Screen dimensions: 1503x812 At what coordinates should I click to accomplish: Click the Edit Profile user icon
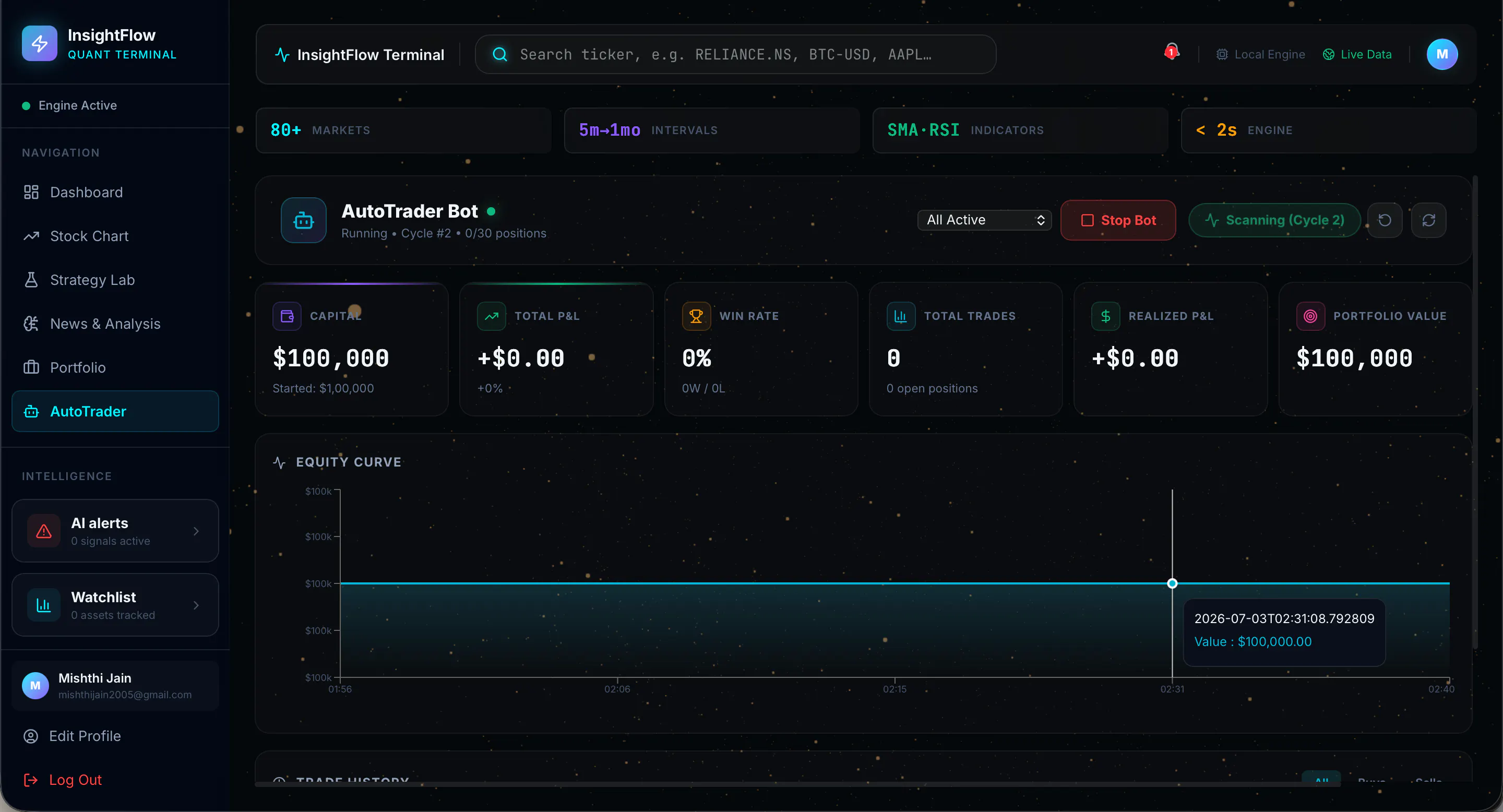tap(31, 736)
